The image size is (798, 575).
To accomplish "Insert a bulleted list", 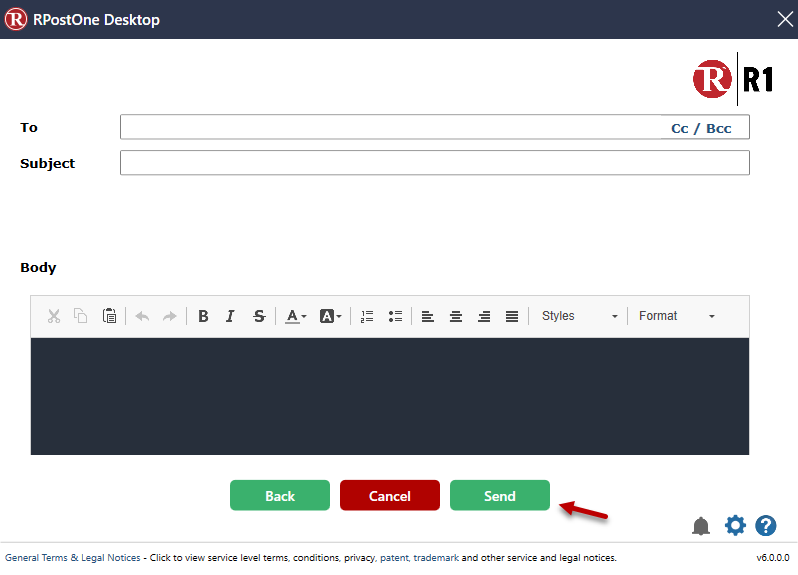I will tap(395, 317).
